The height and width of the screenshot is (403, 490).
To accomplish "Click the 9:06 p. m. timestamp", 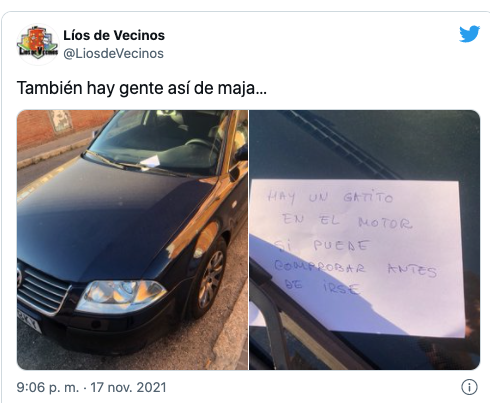I will click(x=47, y=387).
